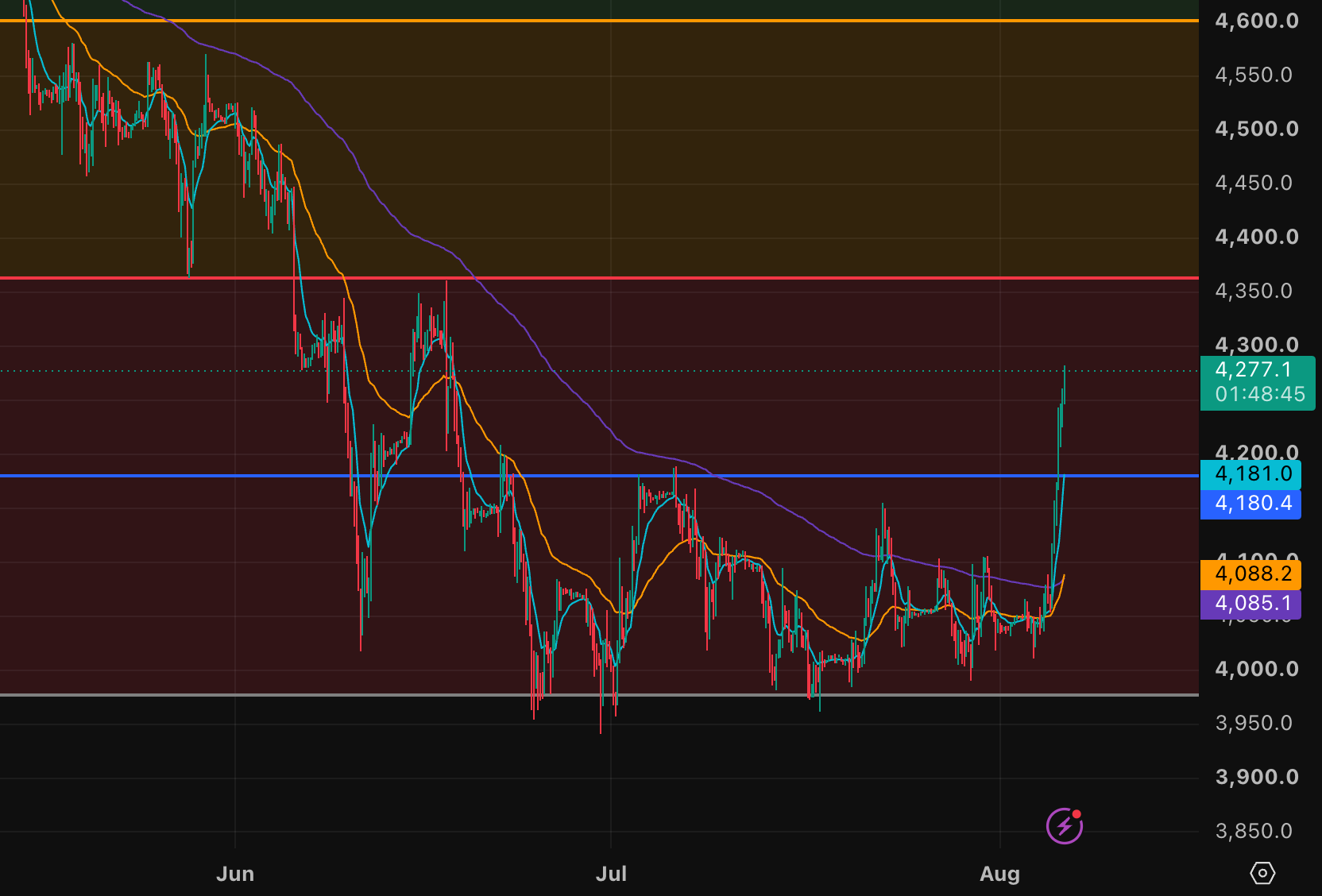This screenshot has width=1322, height=896.
Task: Open chart settings hexagon icon
Action: 1262,873
